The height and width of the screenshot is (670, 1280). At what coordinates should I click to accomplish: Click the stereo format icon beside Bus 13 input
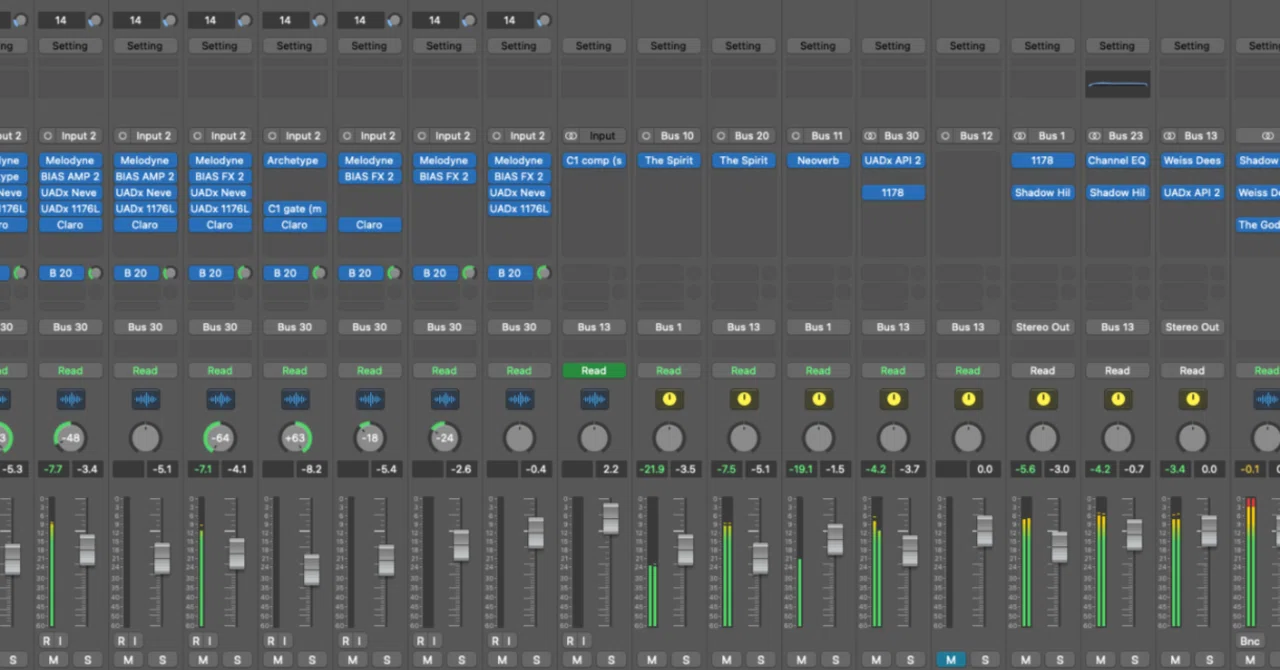(1169, 136)
